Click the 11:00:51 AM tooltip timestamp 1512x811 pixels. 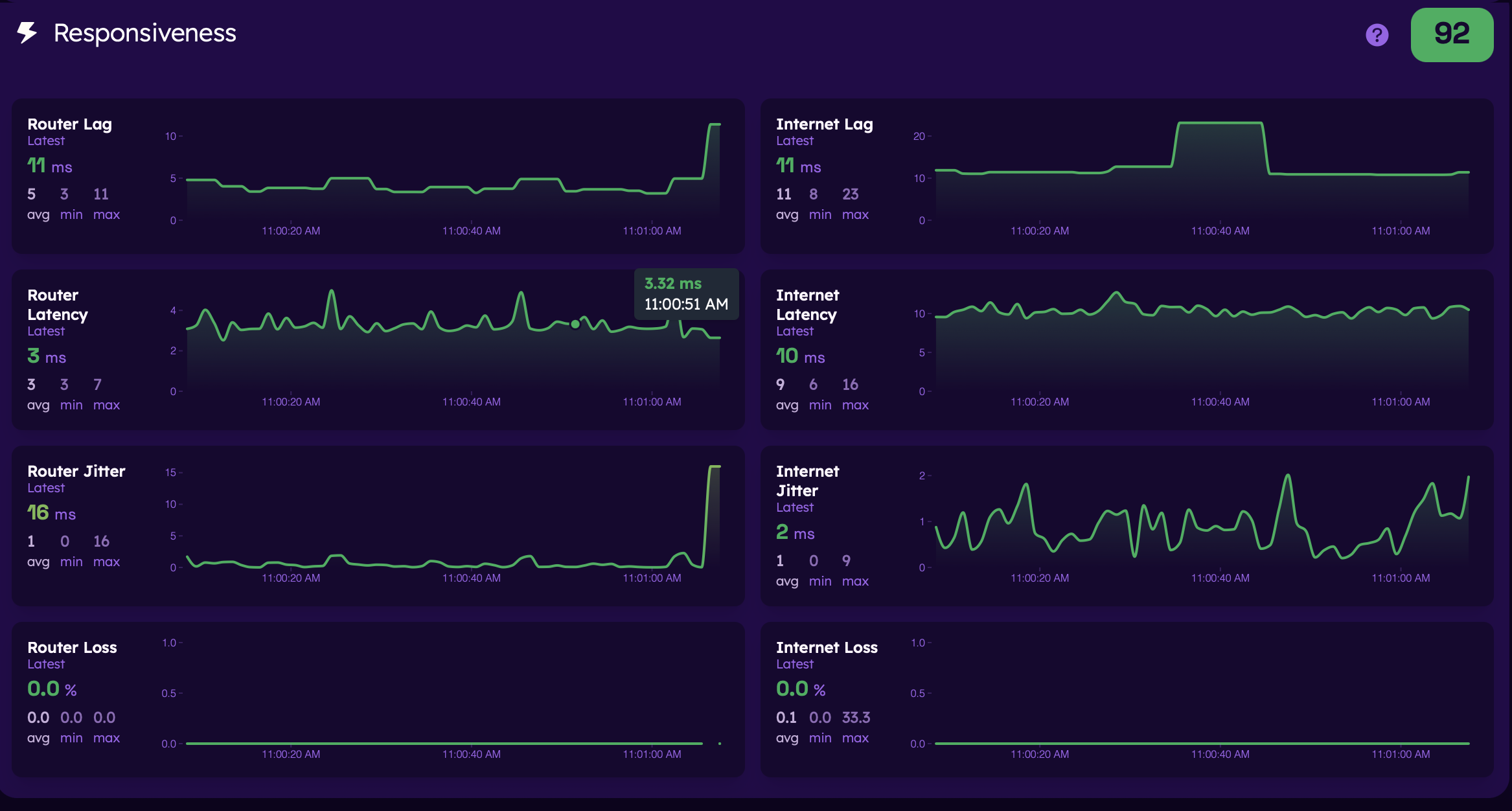click(x=686, y=304)
